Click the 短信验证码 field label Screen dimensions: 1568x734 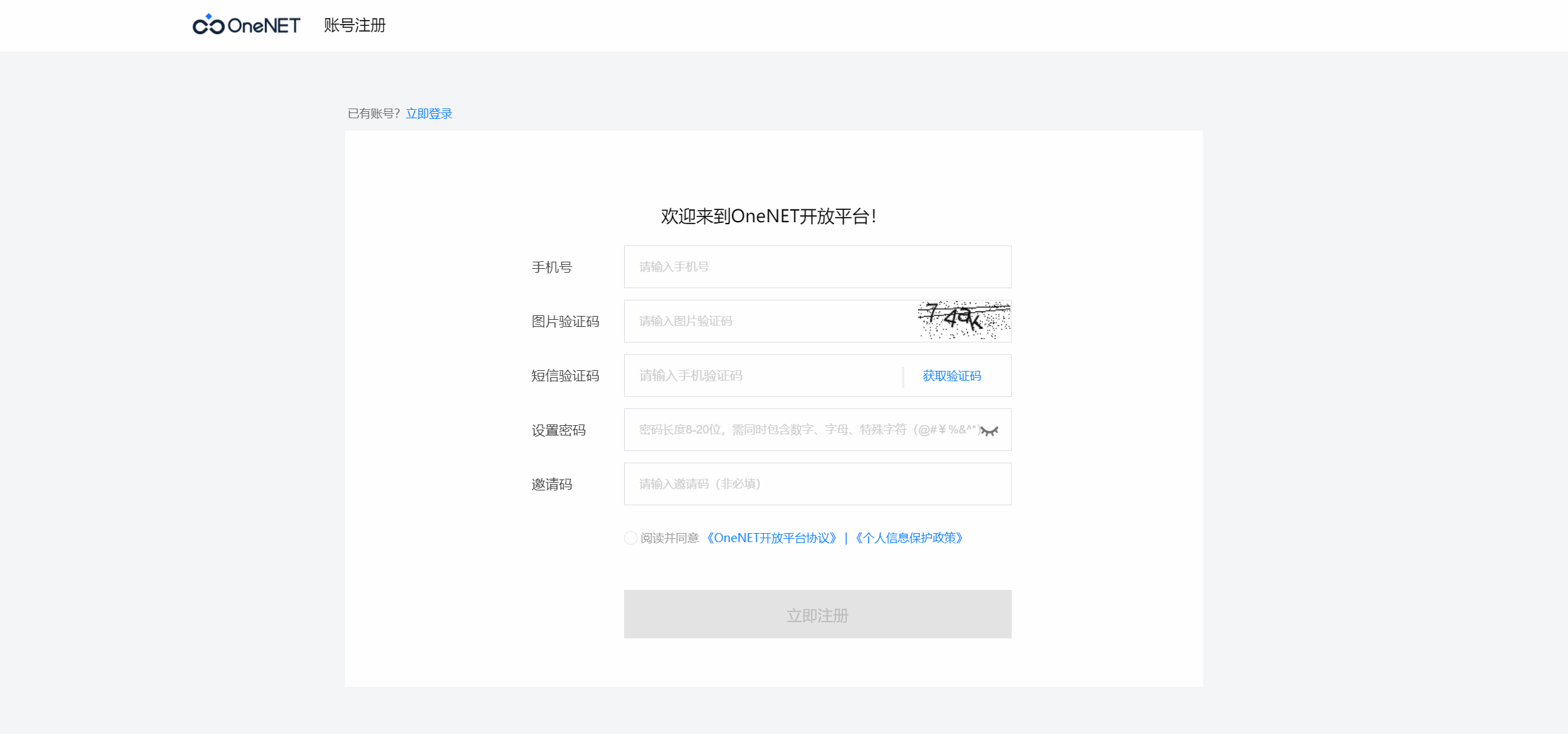pos(565,376)
